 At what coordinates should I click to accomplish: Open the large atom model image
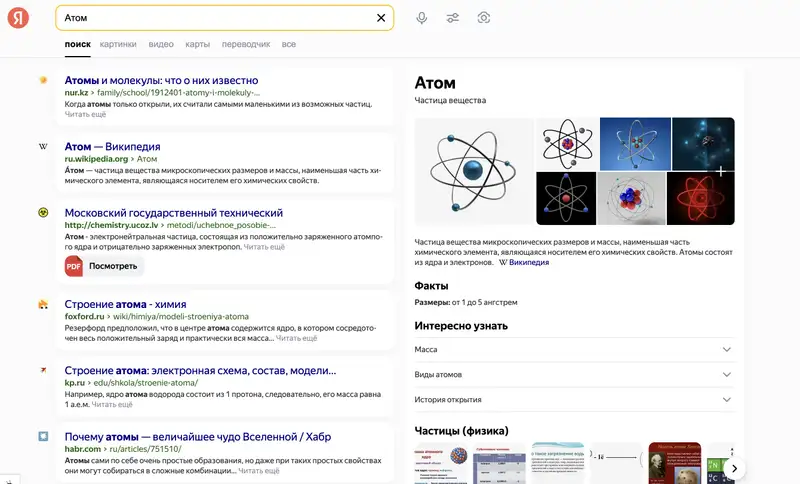click(x=474, y=171)
